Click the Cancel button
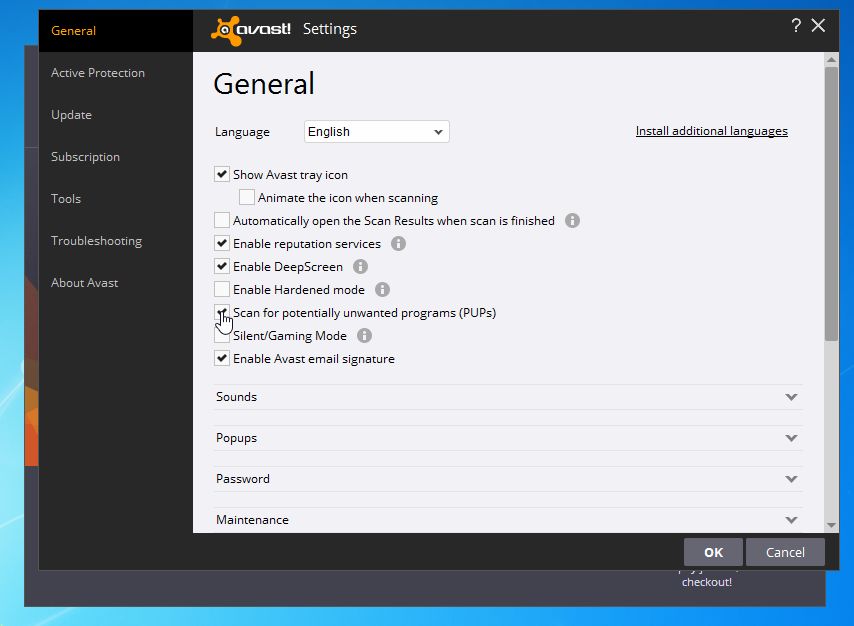 [785, 552]
